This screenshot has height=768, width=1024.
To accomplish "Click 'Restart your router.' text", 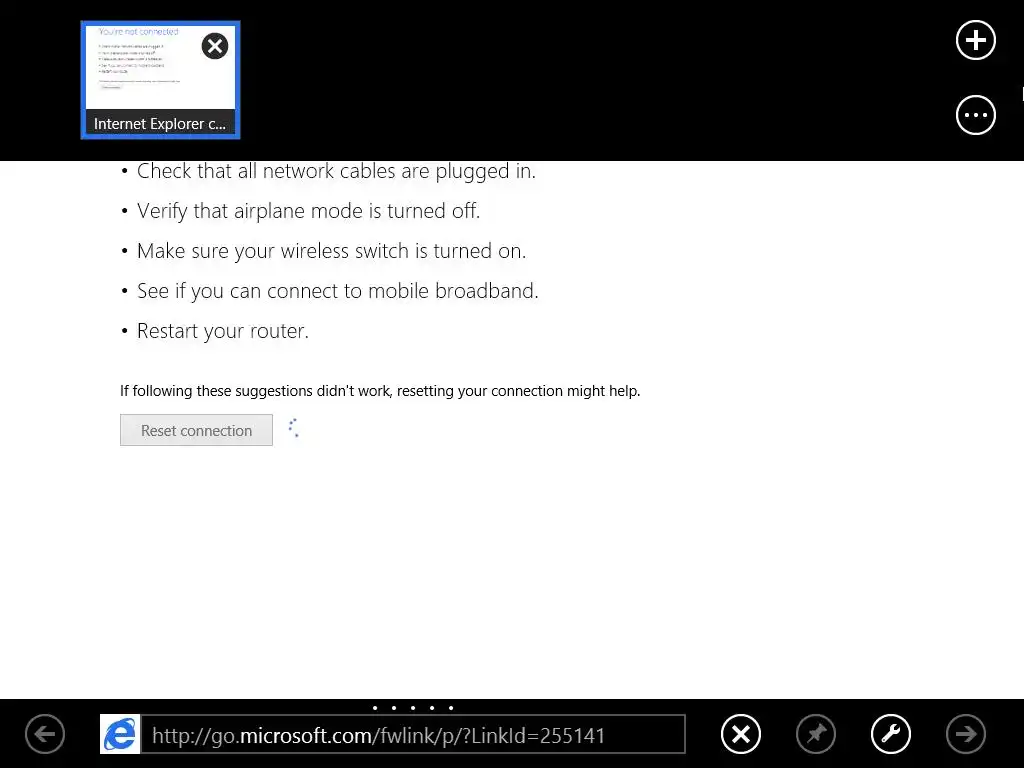I will (223, 331).
